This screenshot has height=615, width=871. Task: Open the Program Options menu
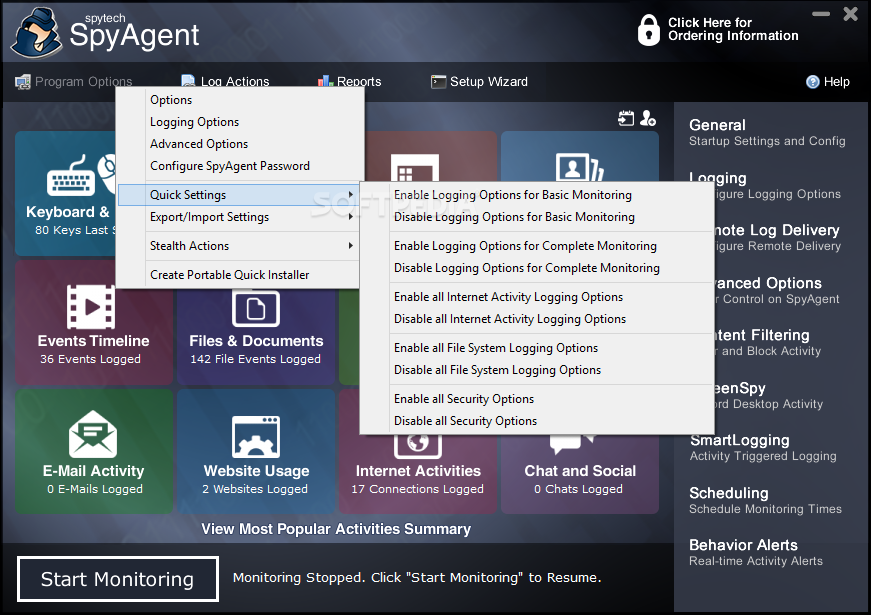[74, 82]
